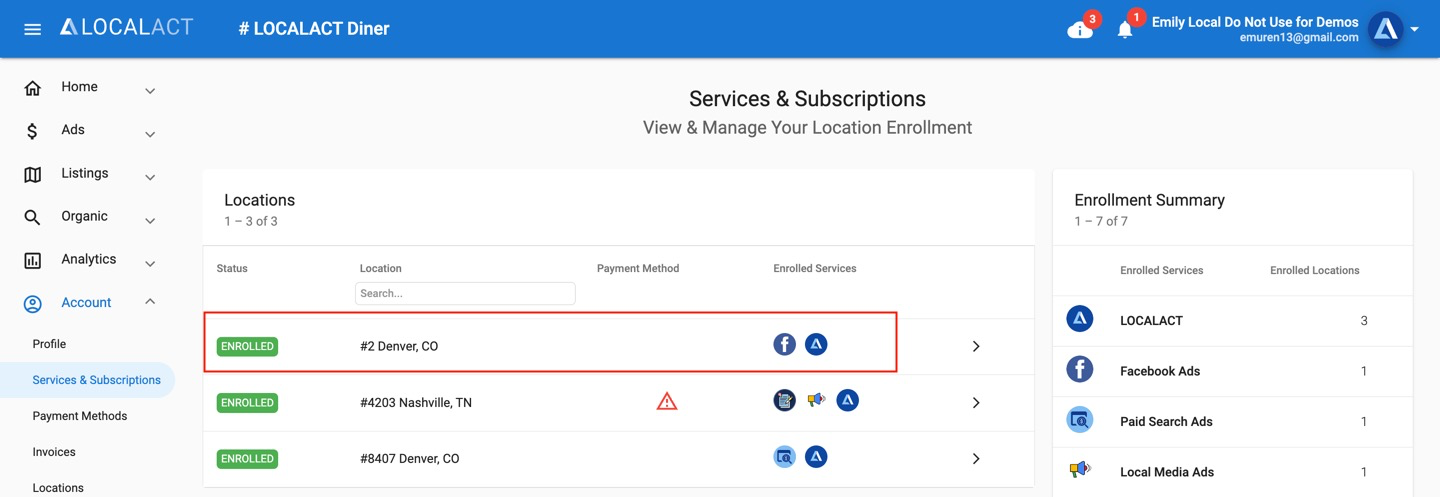Expand the Analytics menu chevron
The height and width of the screenshot is (497, 1440).
(150, 263)
